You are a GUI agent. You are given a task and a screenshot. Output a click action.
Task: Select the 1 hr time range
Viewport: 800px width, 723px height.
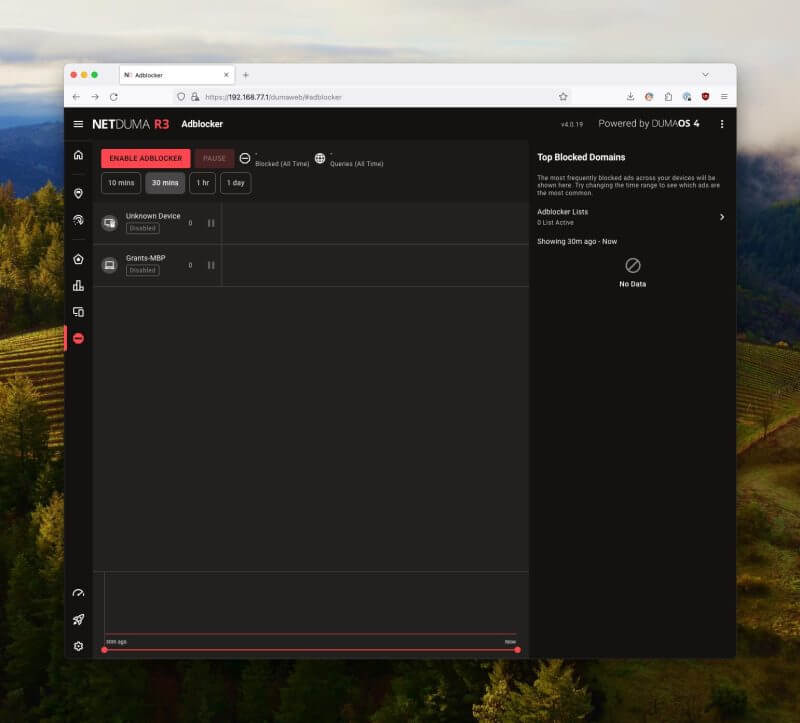click(203, 183)
